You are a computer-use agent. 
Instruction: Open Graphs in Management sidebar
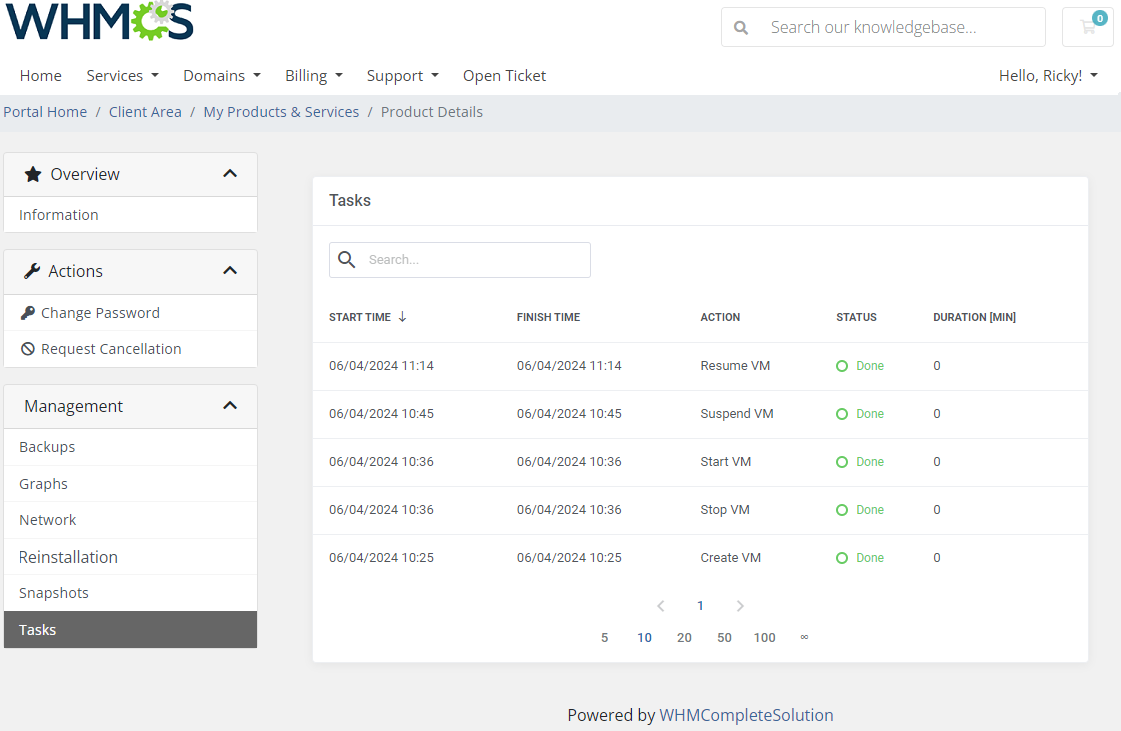point(130,484)
